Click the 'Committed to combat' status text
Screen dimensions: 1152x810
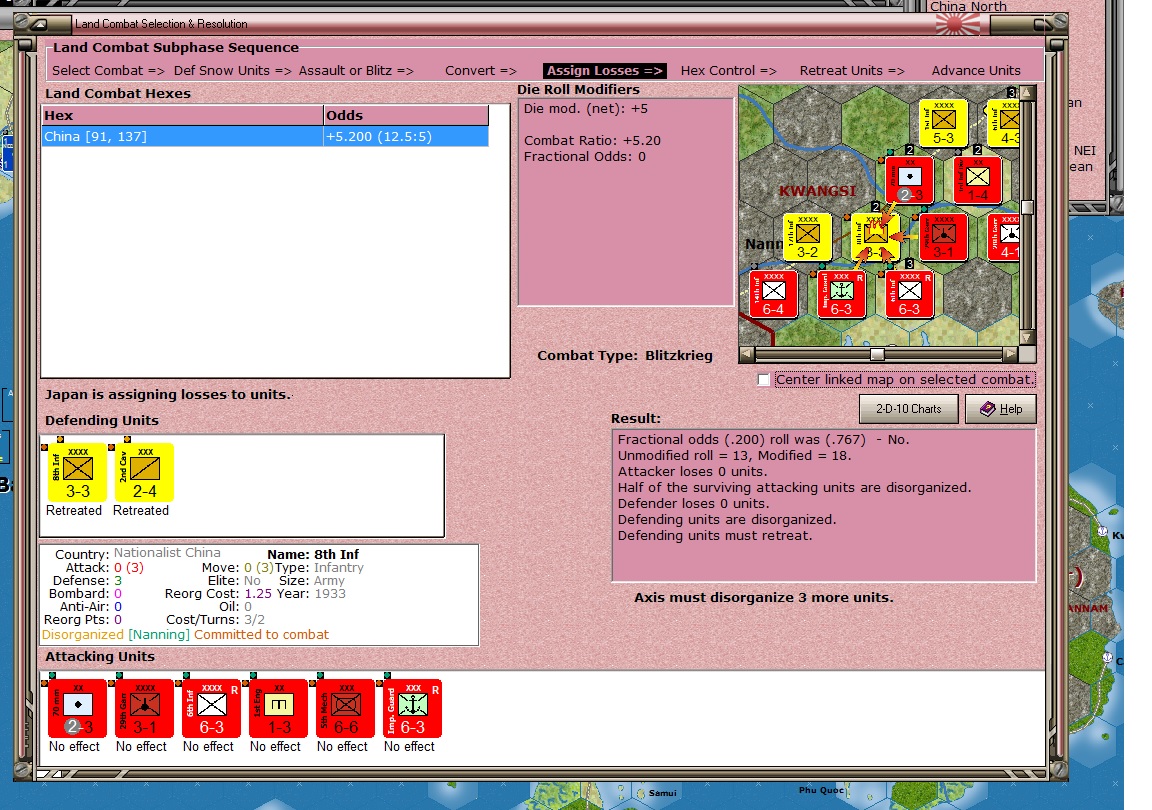[262, 634]
